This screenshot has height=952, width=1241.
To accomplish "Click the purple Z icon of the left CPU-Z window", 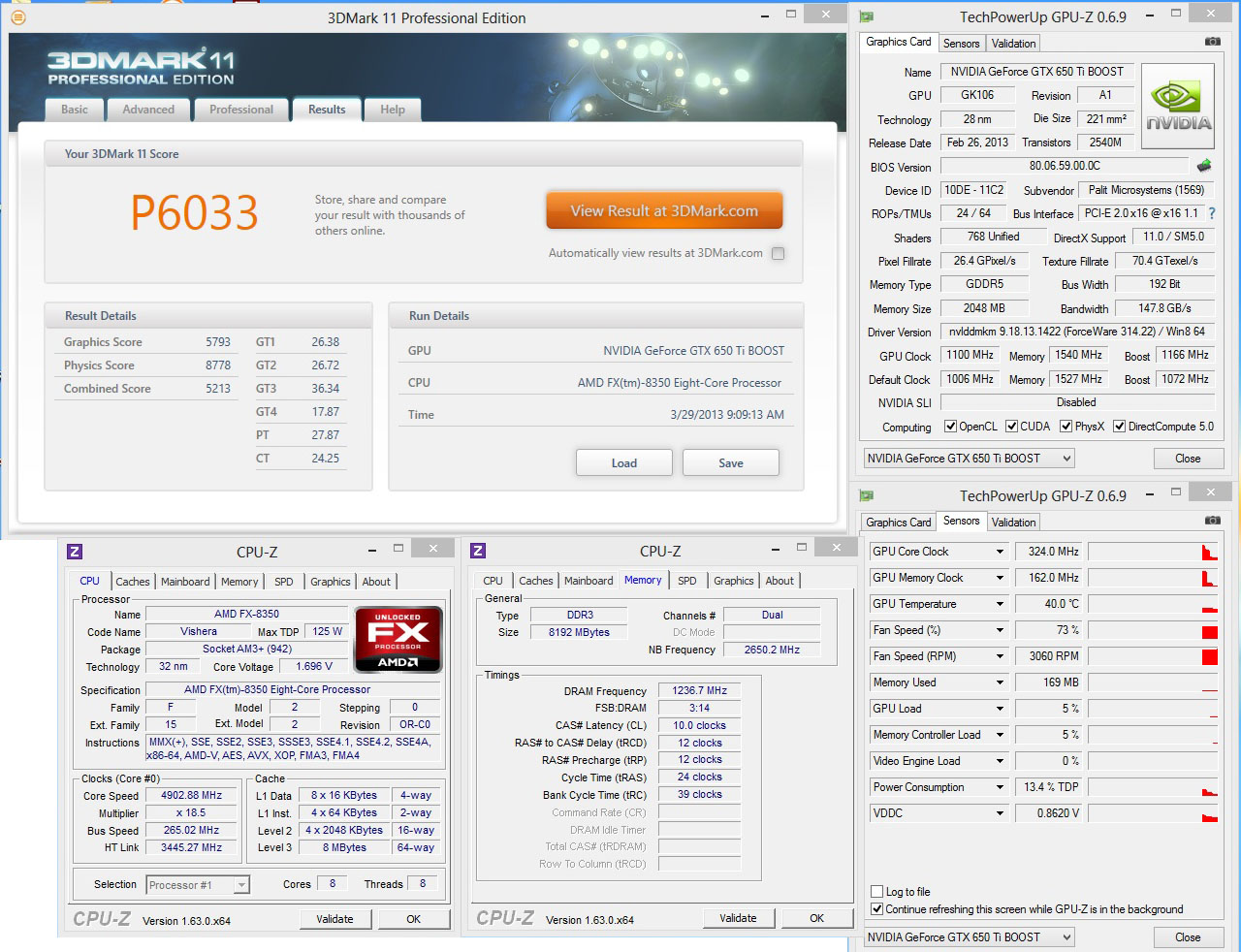I will (x=75, y=552).
